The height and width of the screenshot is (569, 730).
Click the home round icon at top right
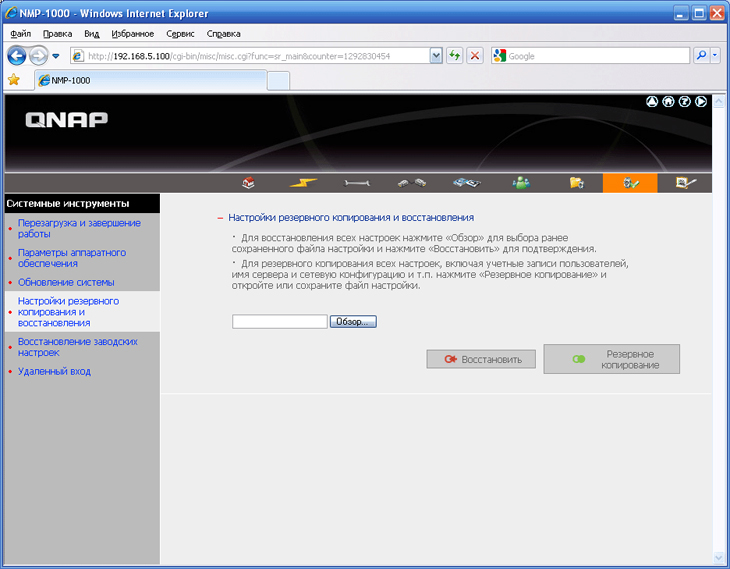(x=668, y=102)
